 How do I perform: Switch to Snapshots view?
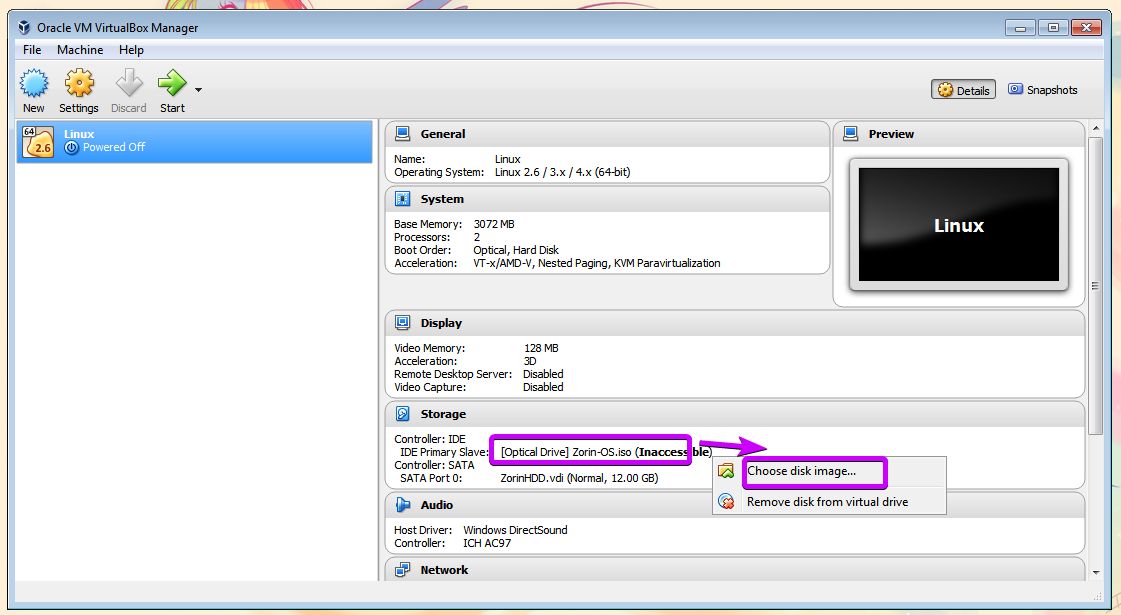(x=1042, y=89)
